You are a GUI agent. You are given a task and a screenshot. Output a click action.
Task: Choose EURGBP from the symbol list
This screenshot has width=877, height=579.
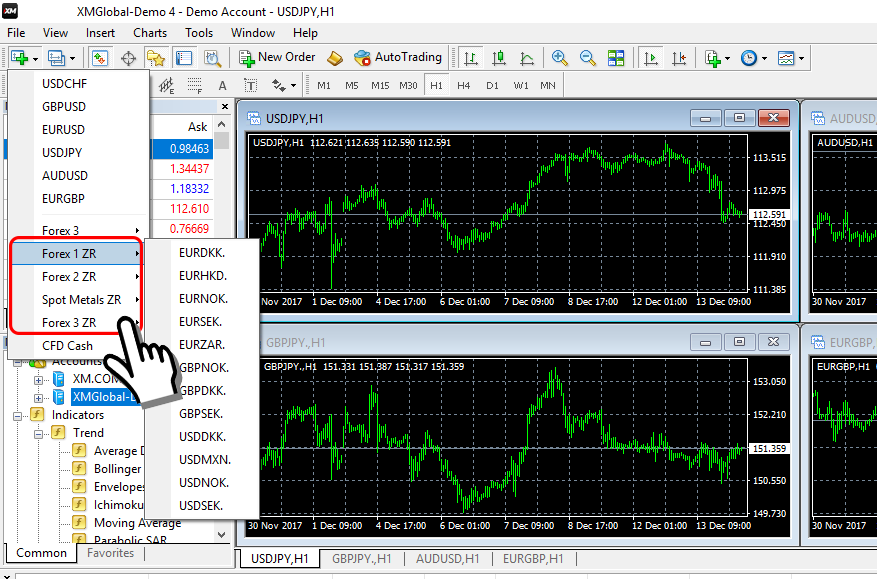(79, 199)
